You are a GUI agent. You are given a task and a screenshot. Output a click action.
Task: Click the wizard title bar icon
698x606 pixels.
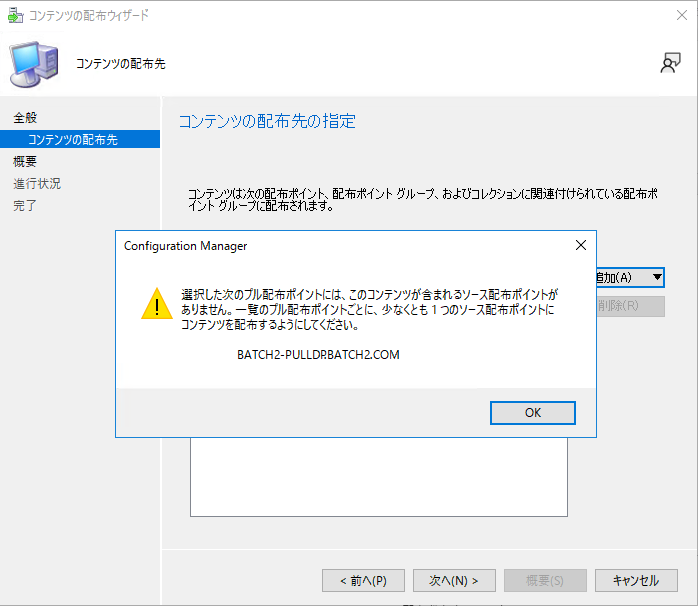(15, 15)
